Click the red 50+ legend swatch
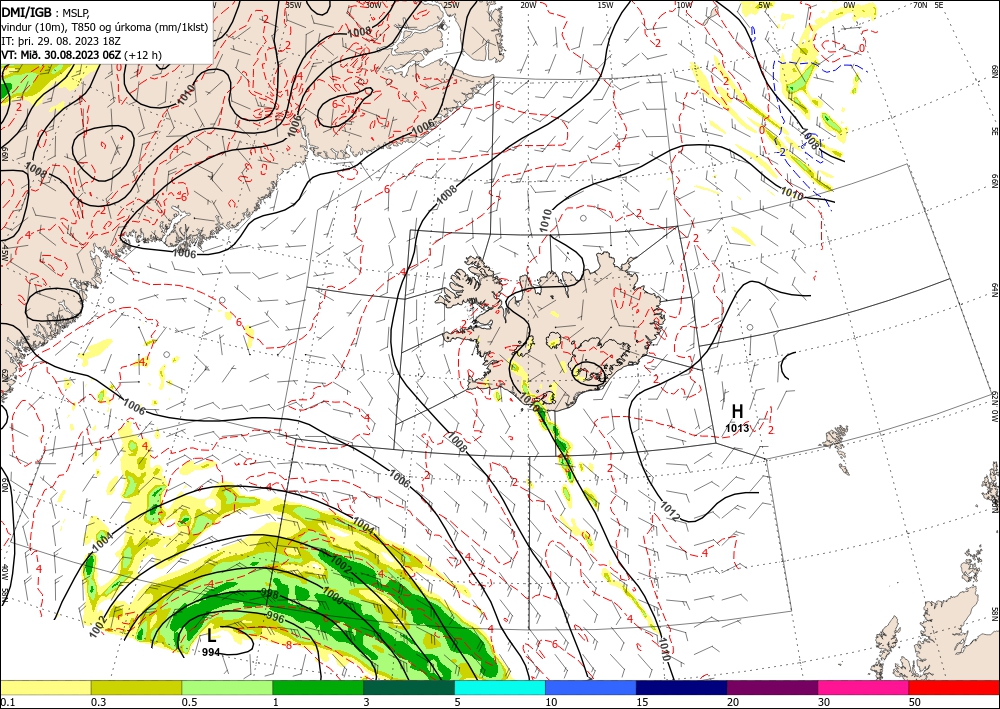 click(954, 687)
